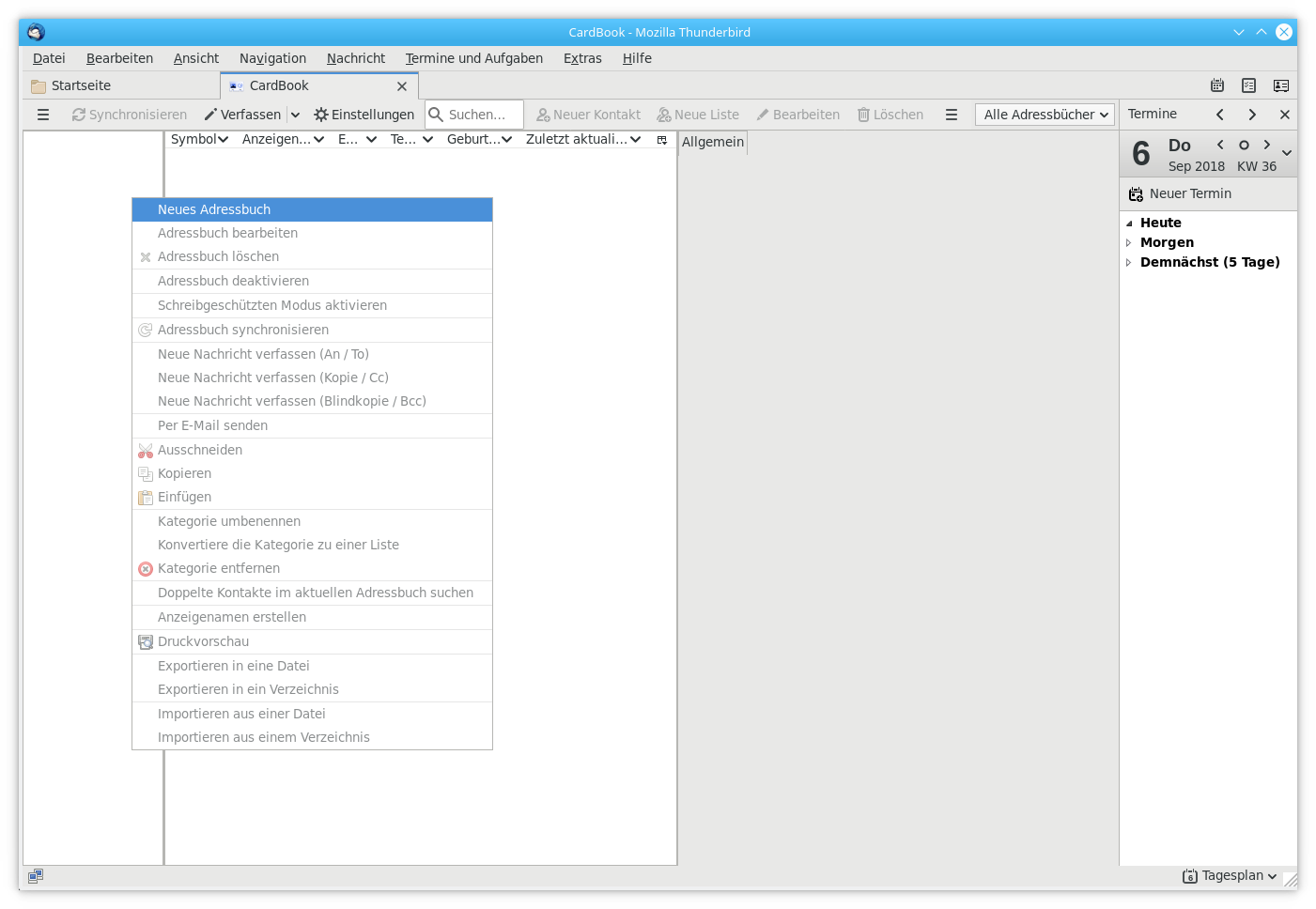Click the Neuer Termin button

tap(1181, 193)
